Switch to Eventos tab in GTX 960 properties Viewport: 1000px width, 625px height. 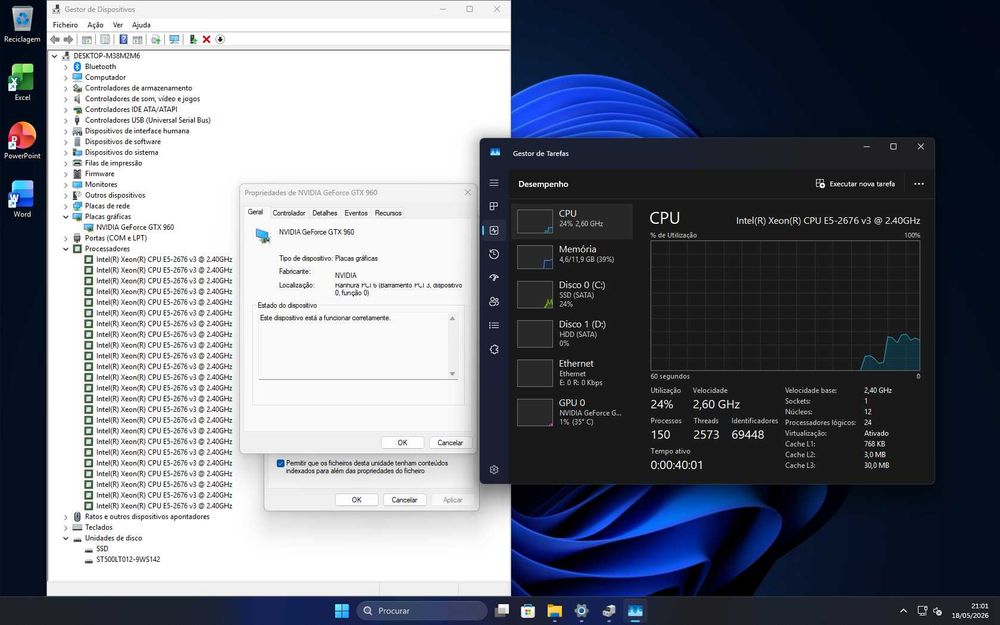(x=356, y=213)
